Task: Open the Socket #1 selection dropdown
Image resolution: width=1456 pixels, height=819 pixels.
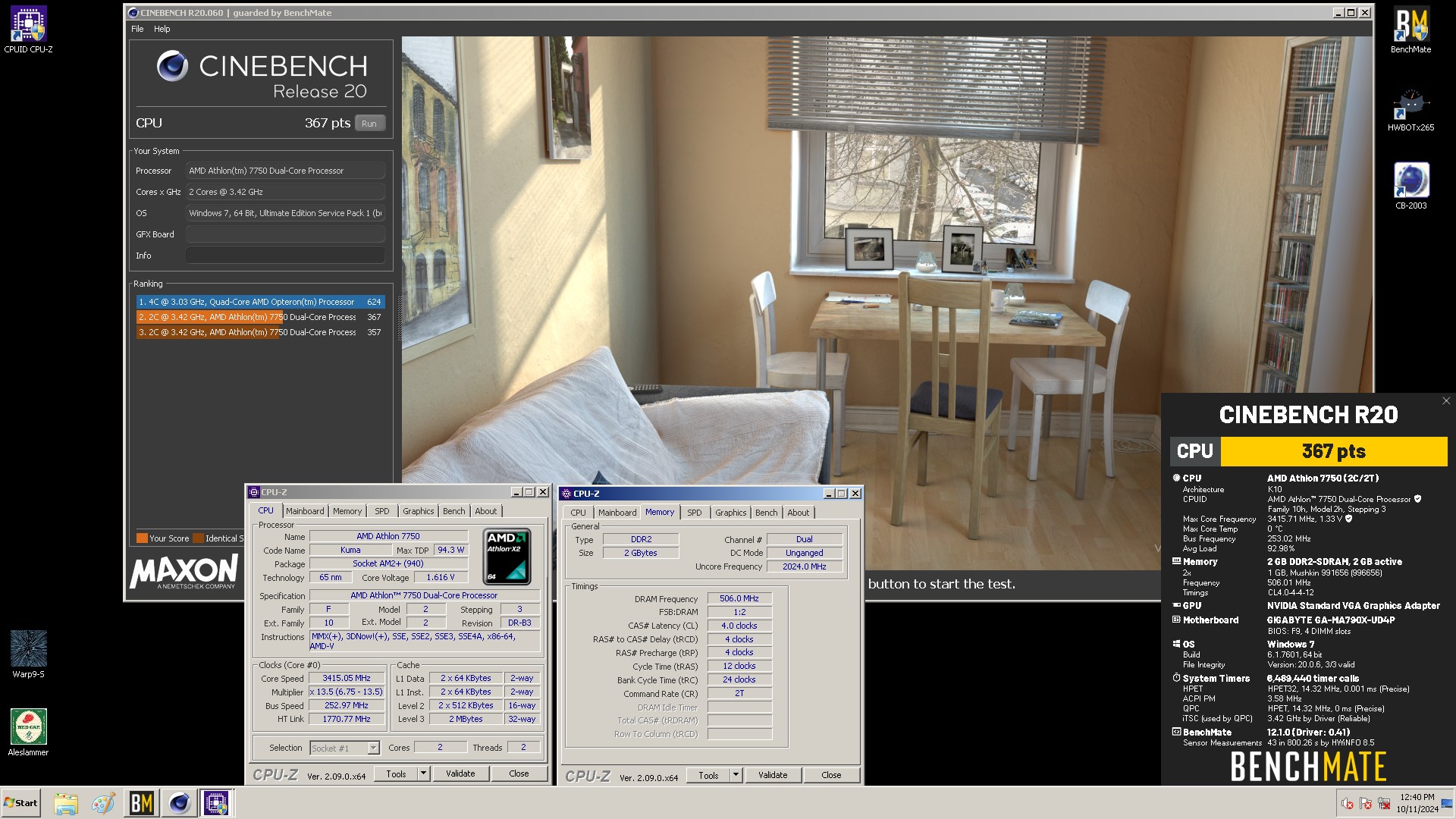Action: point(344,748)
